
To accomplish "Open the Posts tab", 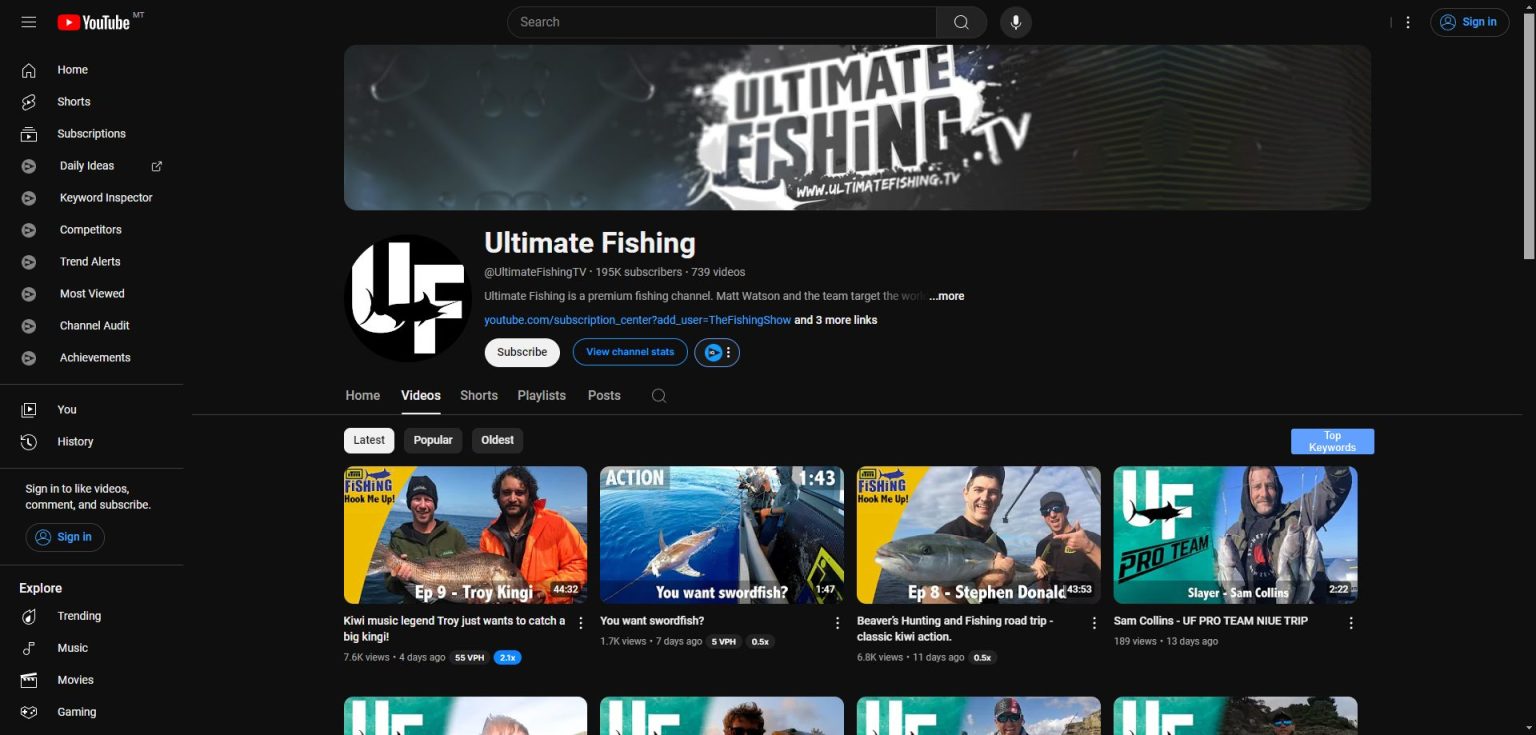I will pyautogui.click(x=604, y=396).
